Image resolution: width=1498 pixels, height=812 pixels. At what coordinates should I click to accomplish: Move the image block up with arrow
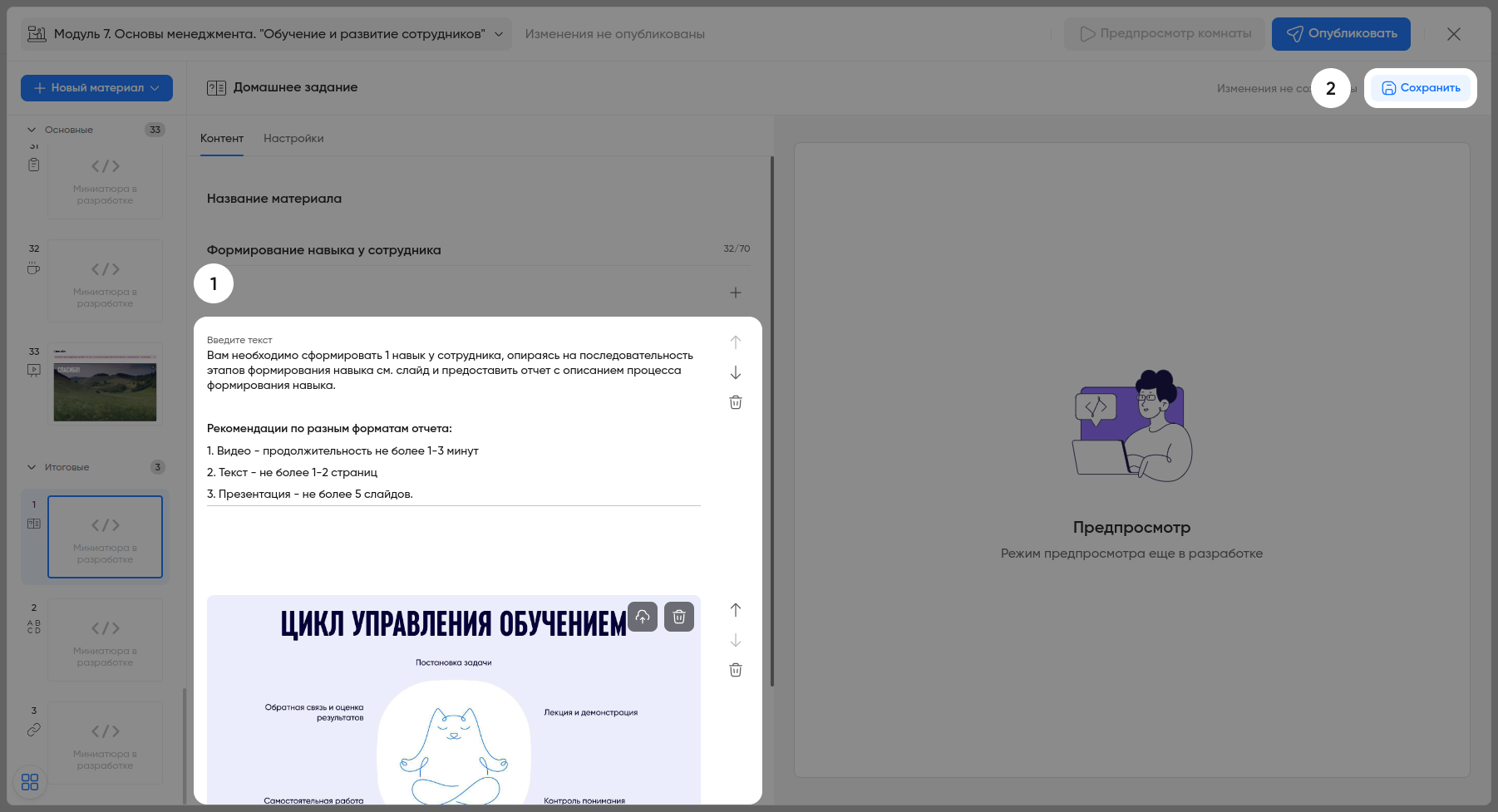(x=735, y=610)
